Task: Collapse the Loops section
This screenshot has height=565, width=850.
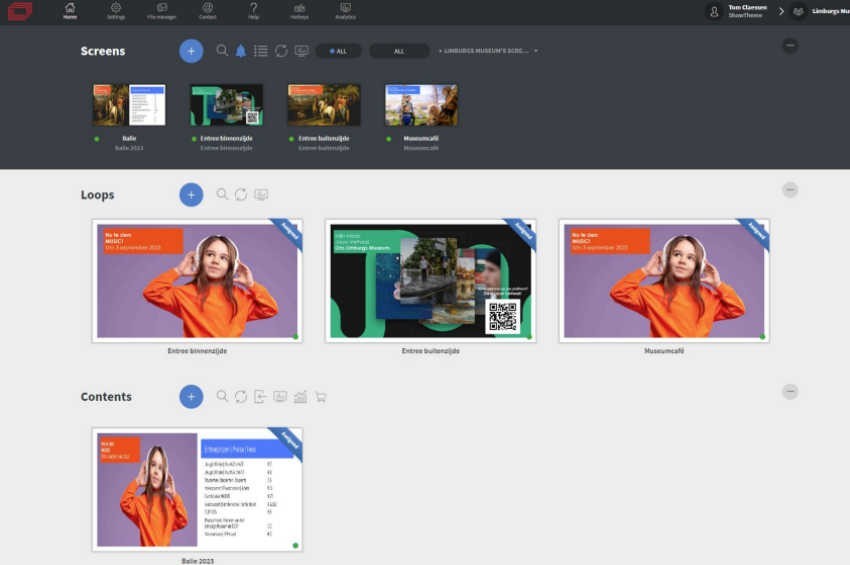Action: pyautogui.click(x=790, y=190)
